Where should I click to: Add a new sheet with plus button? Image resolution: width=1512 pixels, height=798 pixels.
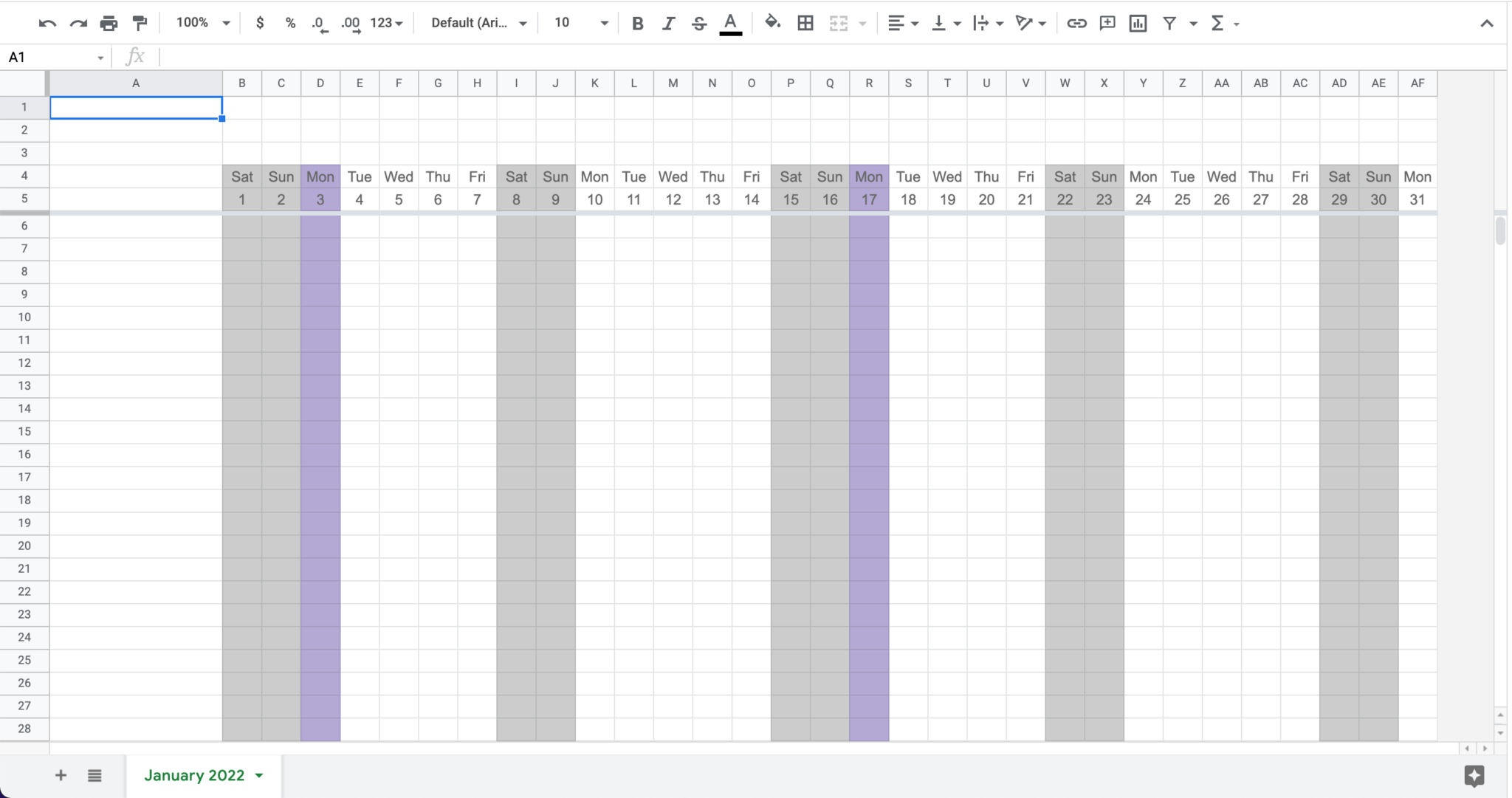[61, 775]
